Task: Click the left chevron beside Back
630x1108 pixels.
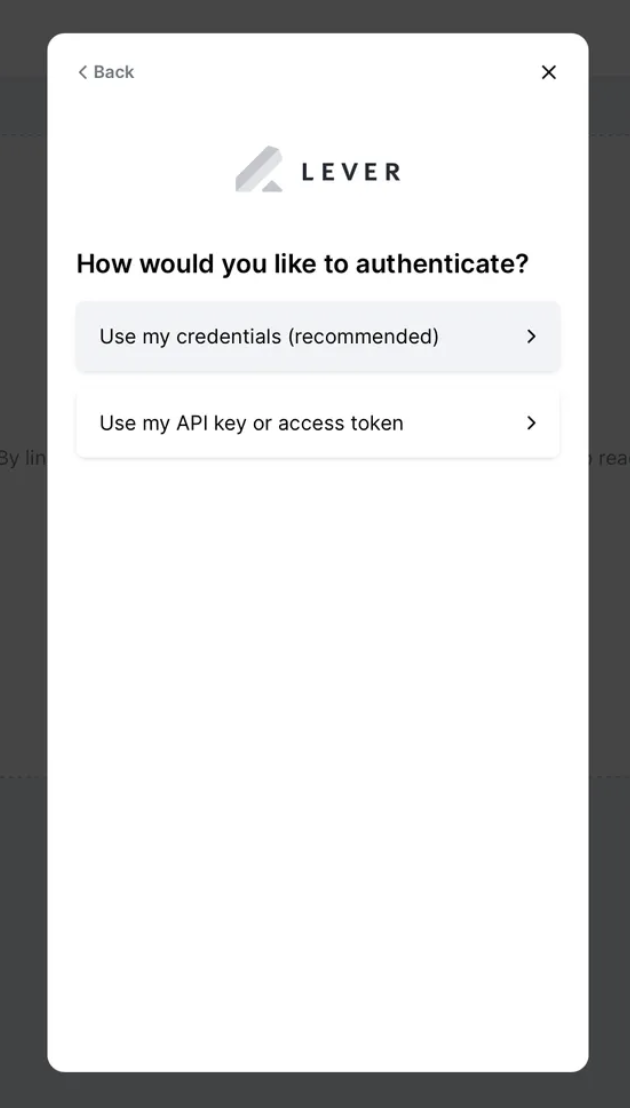Action: (83, 72)
